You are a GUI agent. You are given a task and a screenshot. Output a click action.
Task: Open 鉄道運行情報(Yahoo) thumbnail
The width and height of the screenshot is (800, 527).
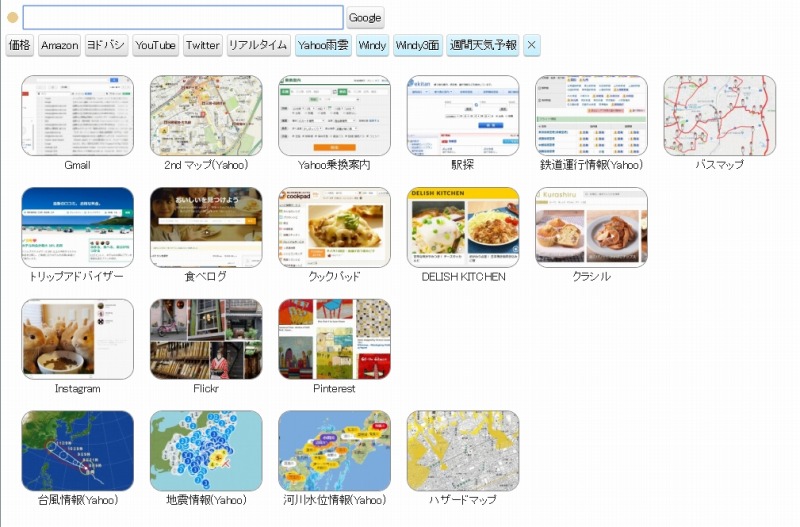(x=591, y=116)
